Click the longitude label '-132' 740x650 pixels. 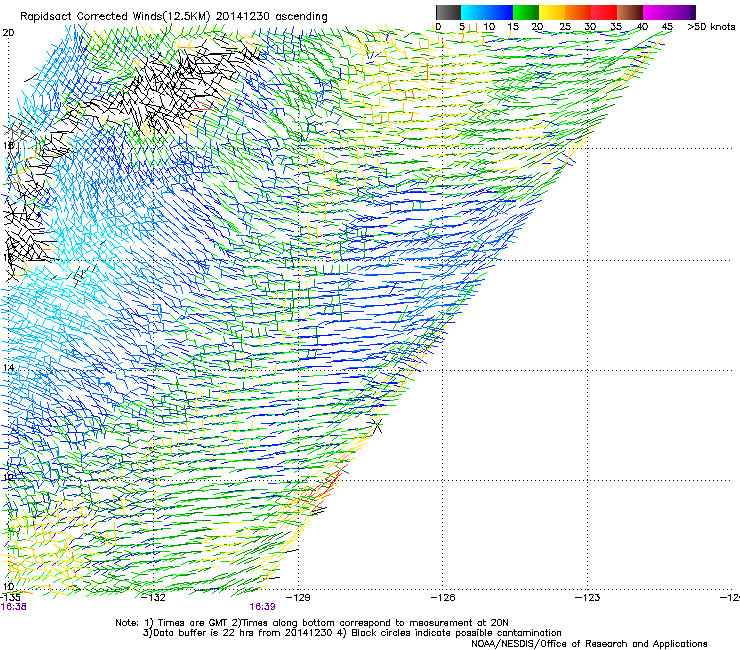pos(154,598)
